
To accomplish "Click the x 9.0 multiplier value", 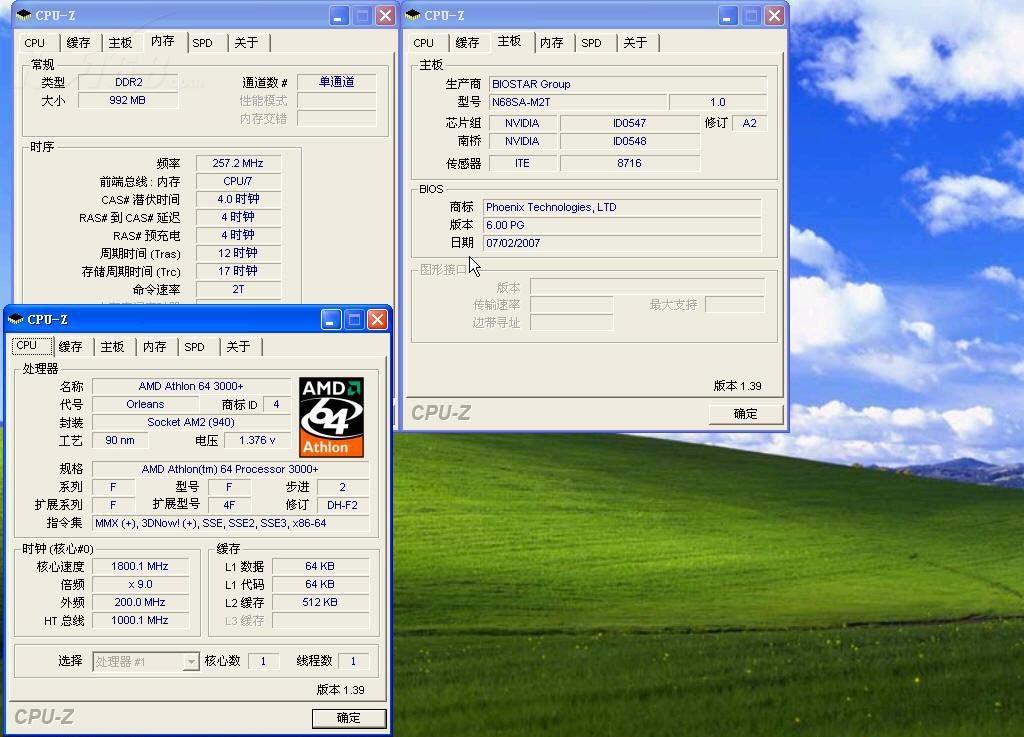I will coord(140,585).
